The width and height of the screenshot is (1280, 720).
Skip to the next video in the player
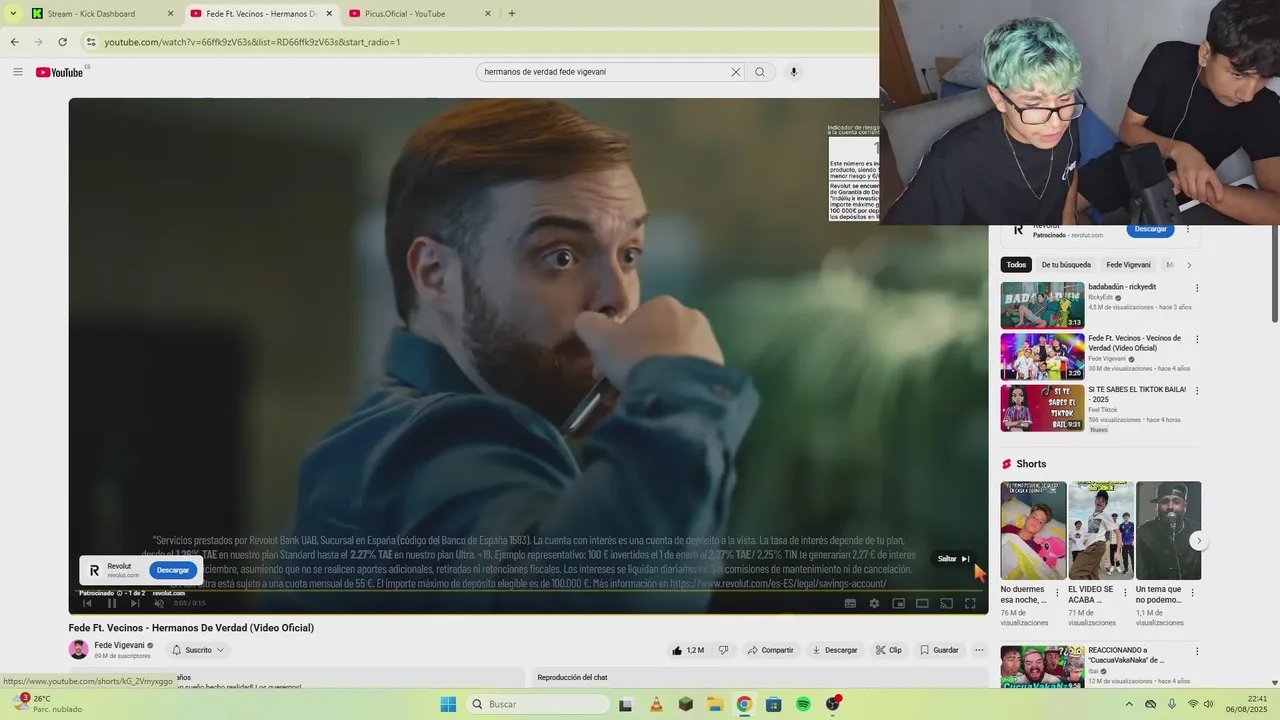pos(135,603)
